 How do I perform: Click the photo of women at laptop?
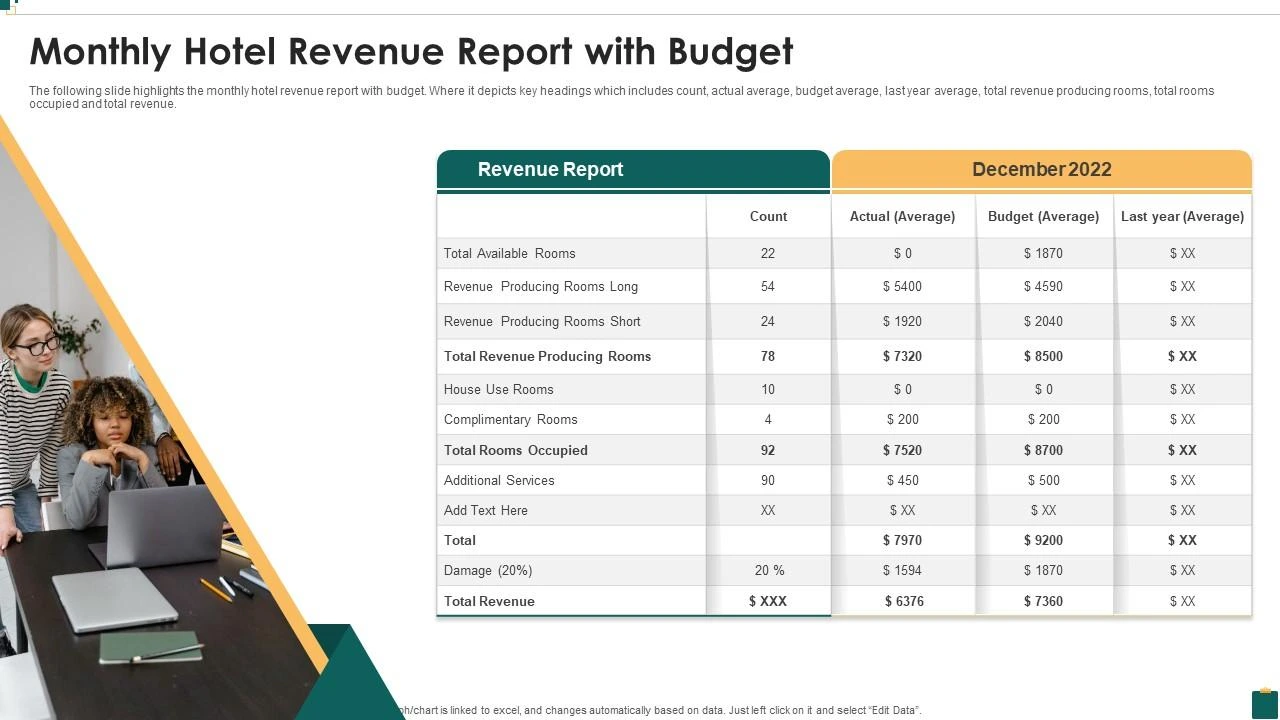[x=110, y=470]
